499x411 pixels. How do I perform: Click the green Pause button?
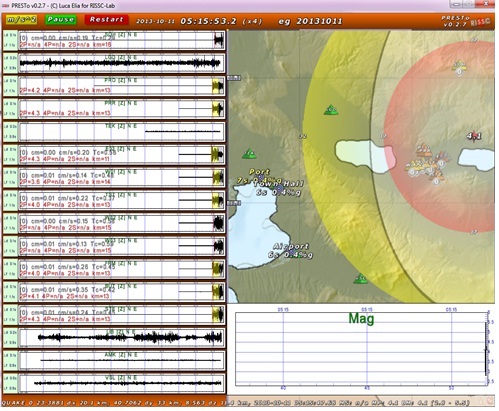click(60, 20)
